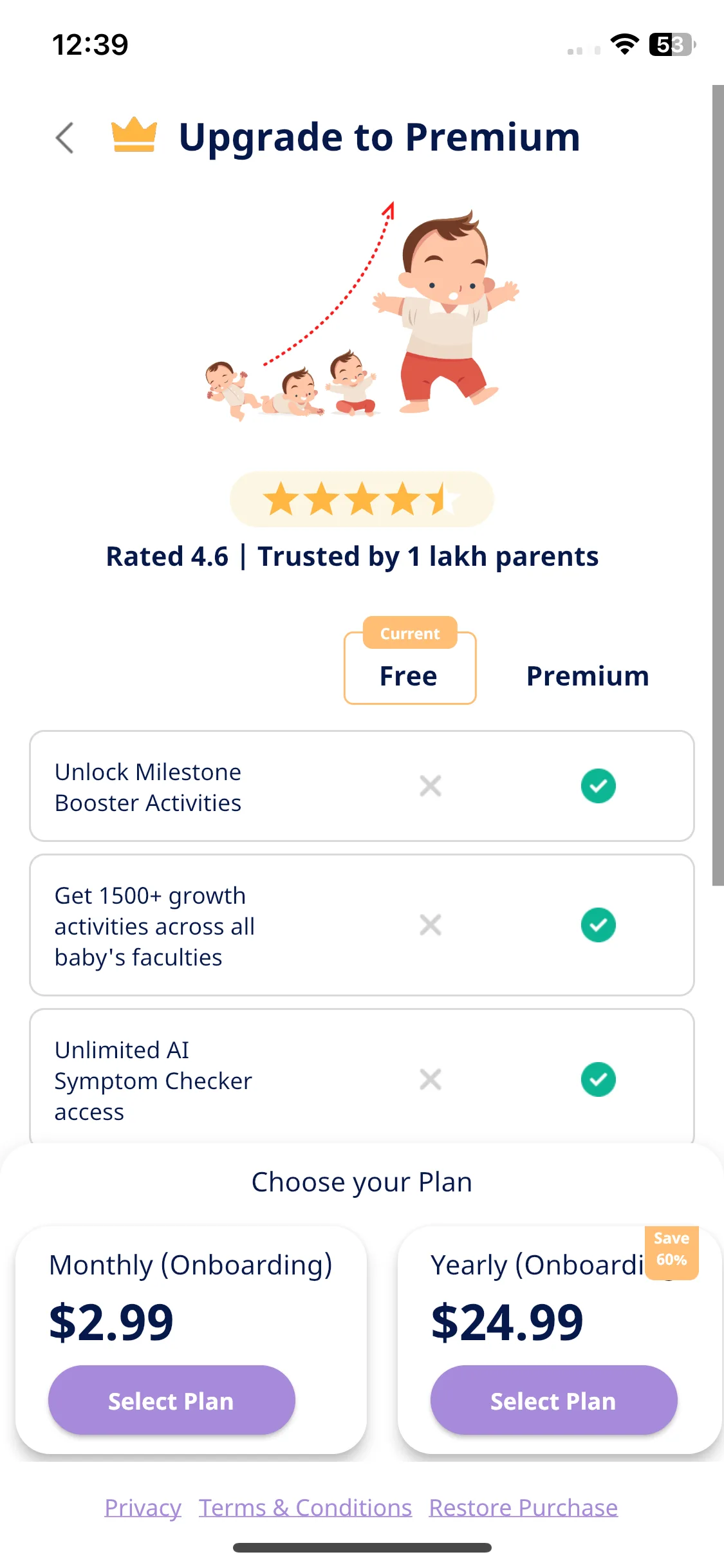The width and height of the screenshot is (724, 1568).
Task: Tap the Restore Purchase link
Action: click(523, 1507)
